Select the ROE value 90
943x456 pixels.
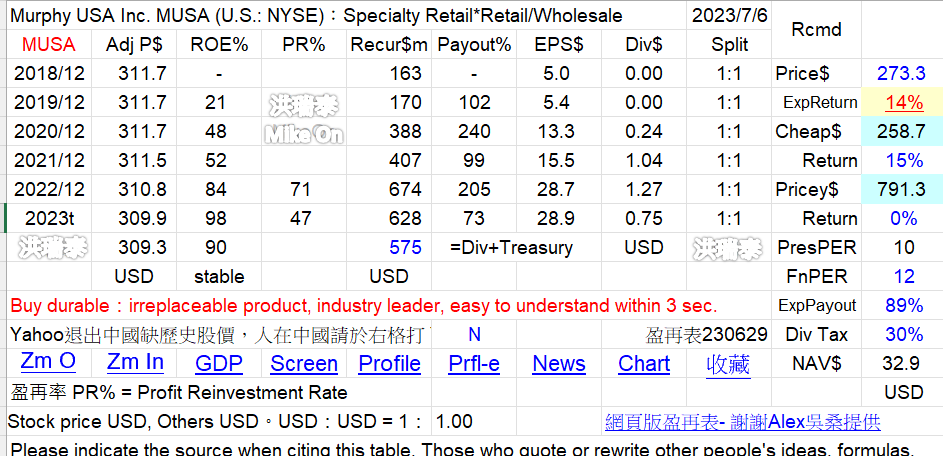tap(219, 247)
